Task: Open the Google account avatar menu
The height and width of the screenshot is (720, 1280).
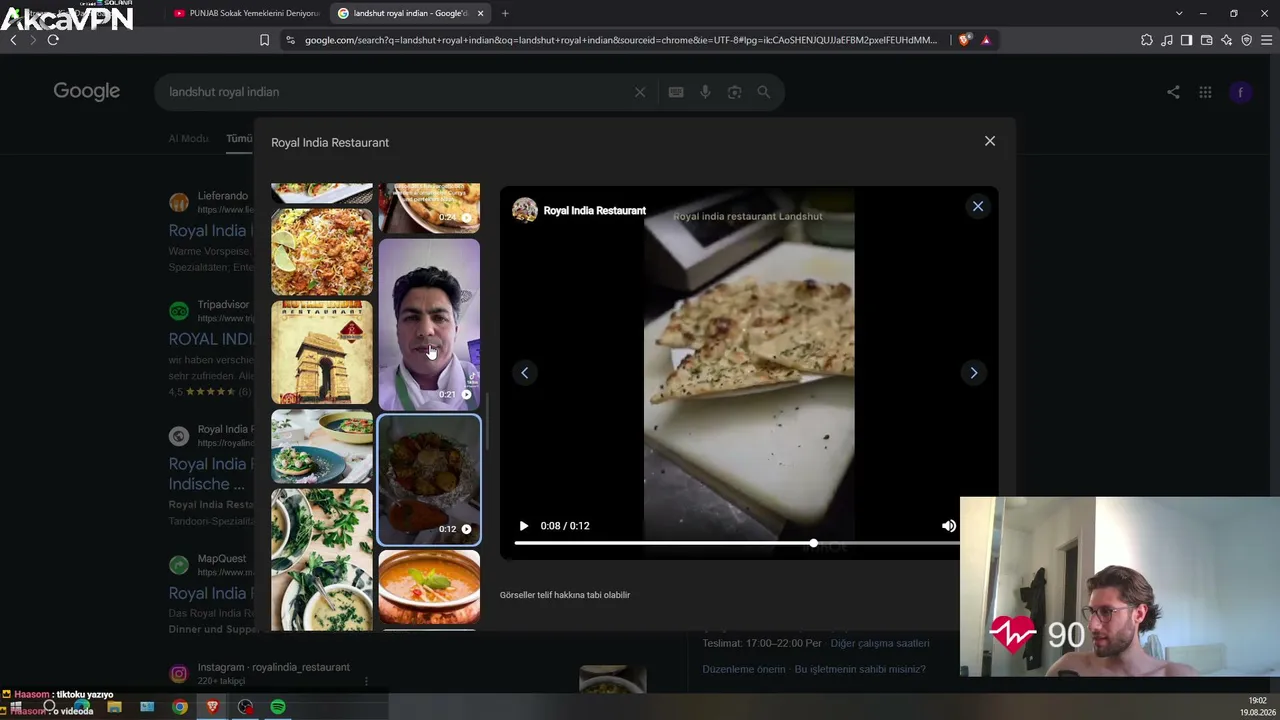Action: coord(1241,92)
